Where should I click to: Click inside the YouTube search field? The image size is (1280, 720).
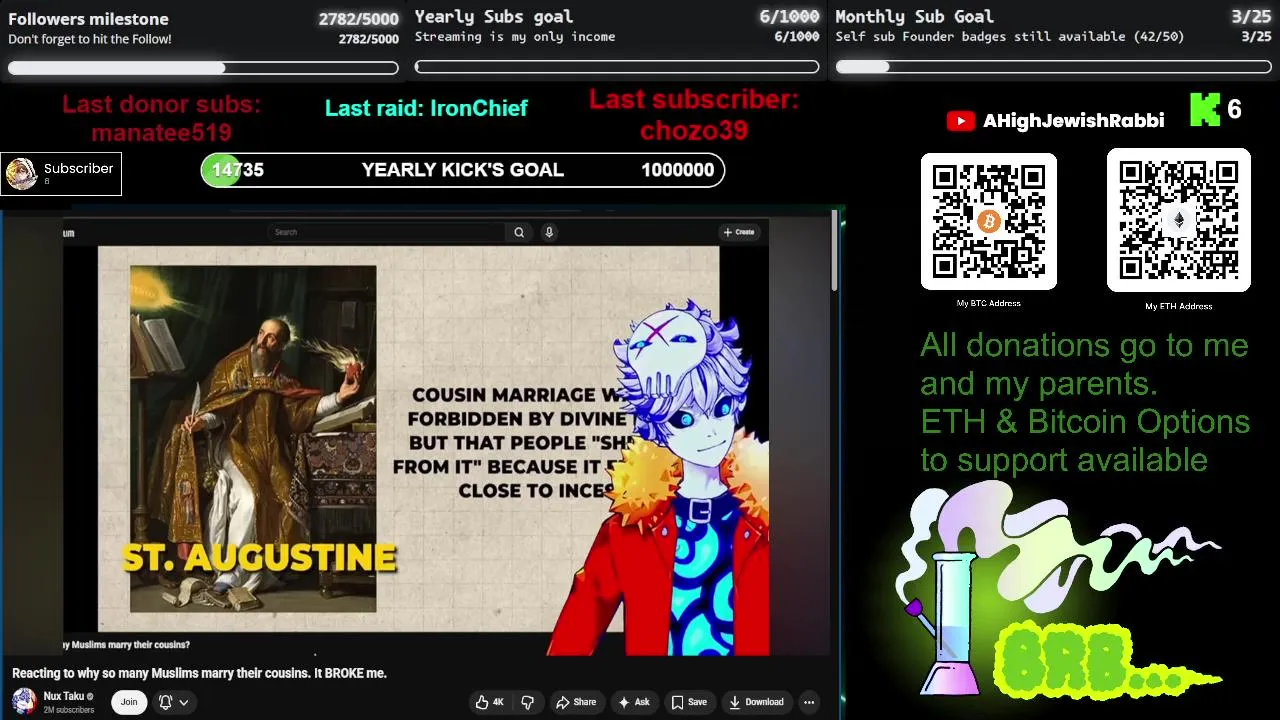388,232
